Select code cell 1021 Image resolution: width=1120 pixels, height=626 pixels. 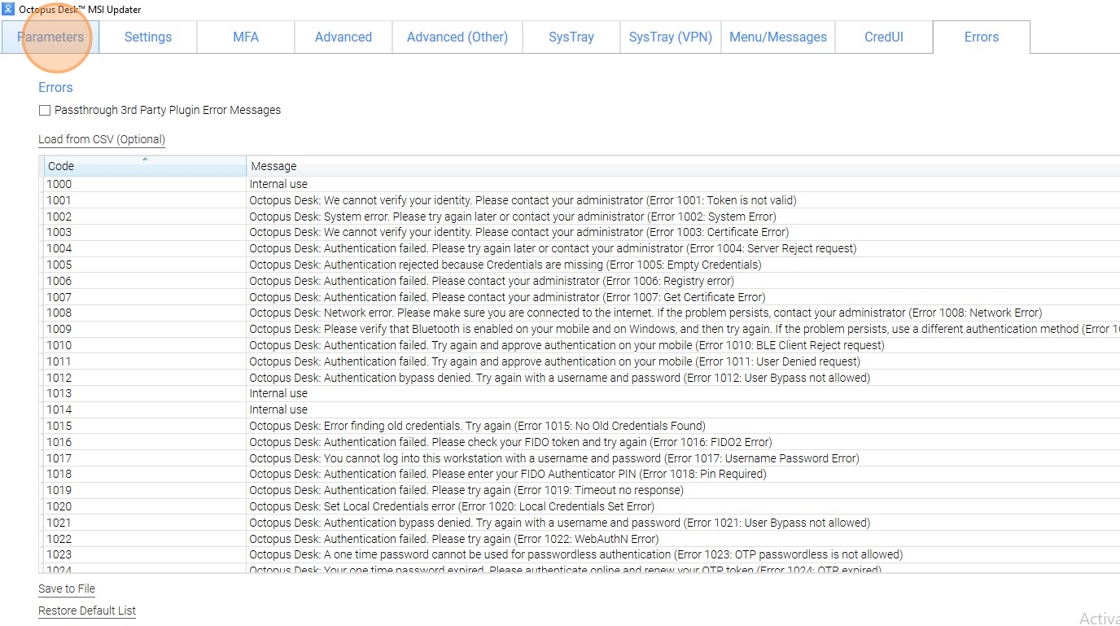pyautogui.click(x=143, y=523)
